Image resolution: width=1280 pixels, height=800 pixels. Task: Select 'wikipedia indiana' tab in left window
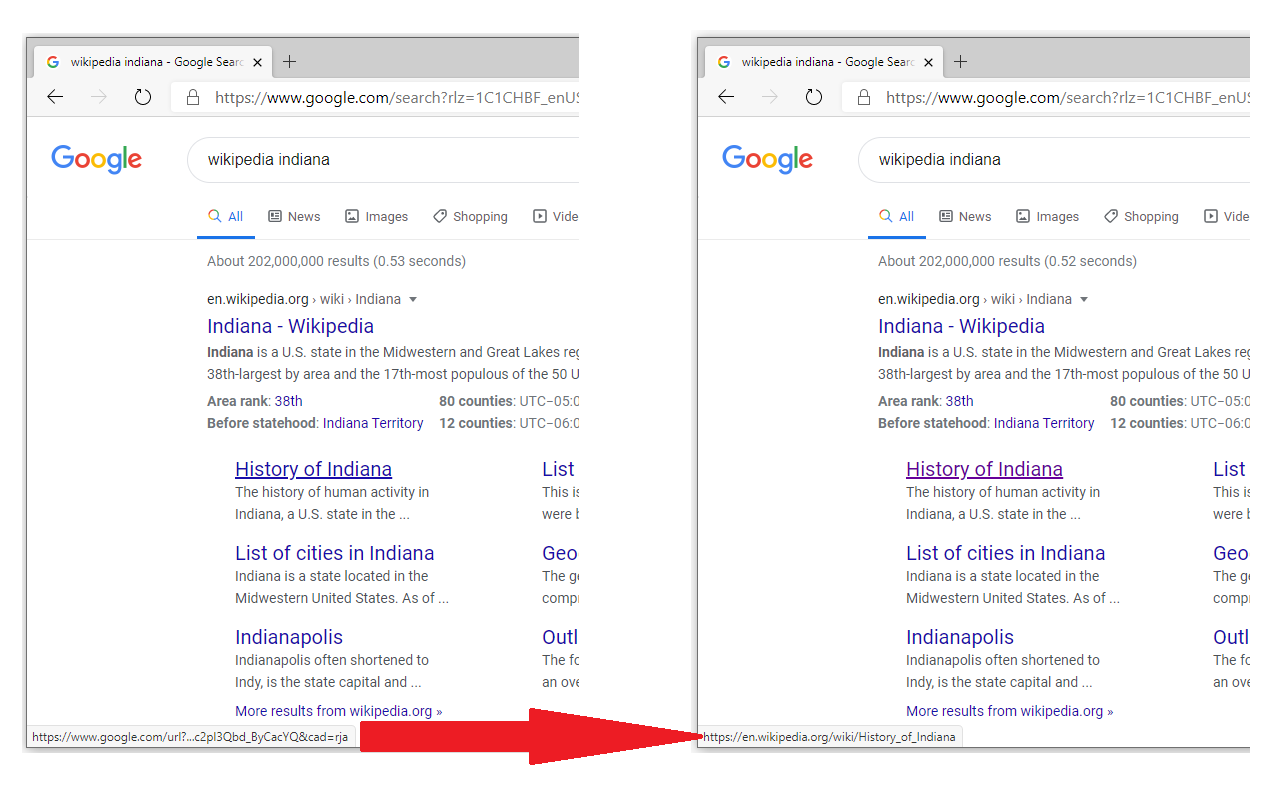(x=153, y=62)
